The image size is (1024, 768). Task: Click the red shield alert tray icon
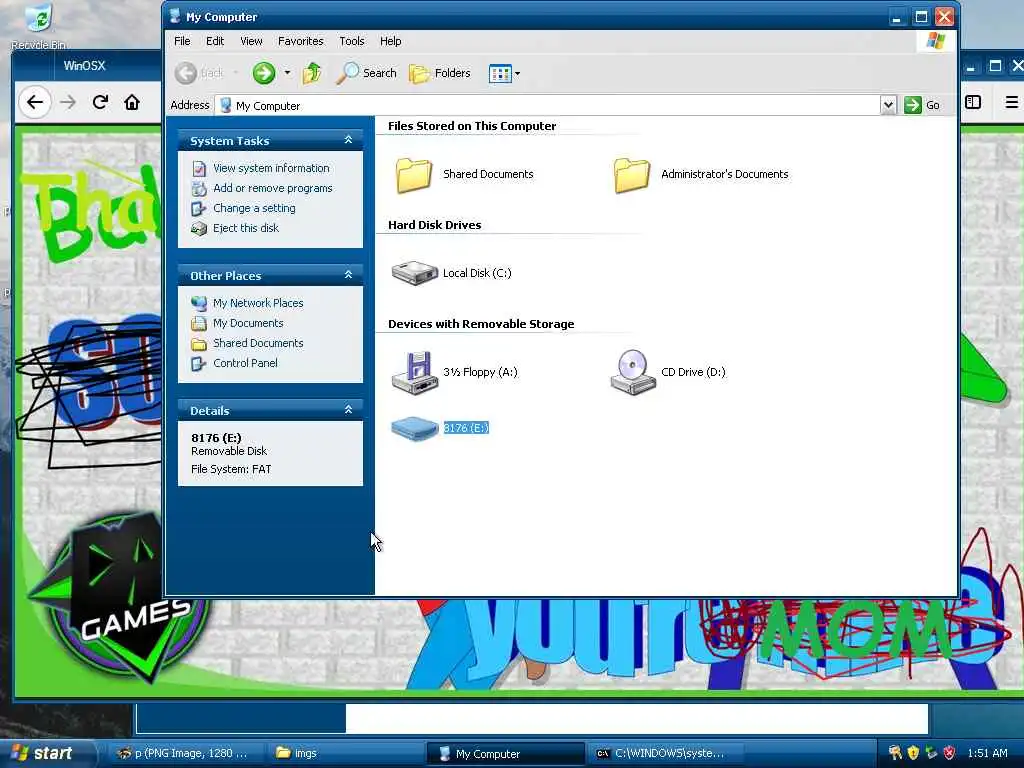point(949,753)
